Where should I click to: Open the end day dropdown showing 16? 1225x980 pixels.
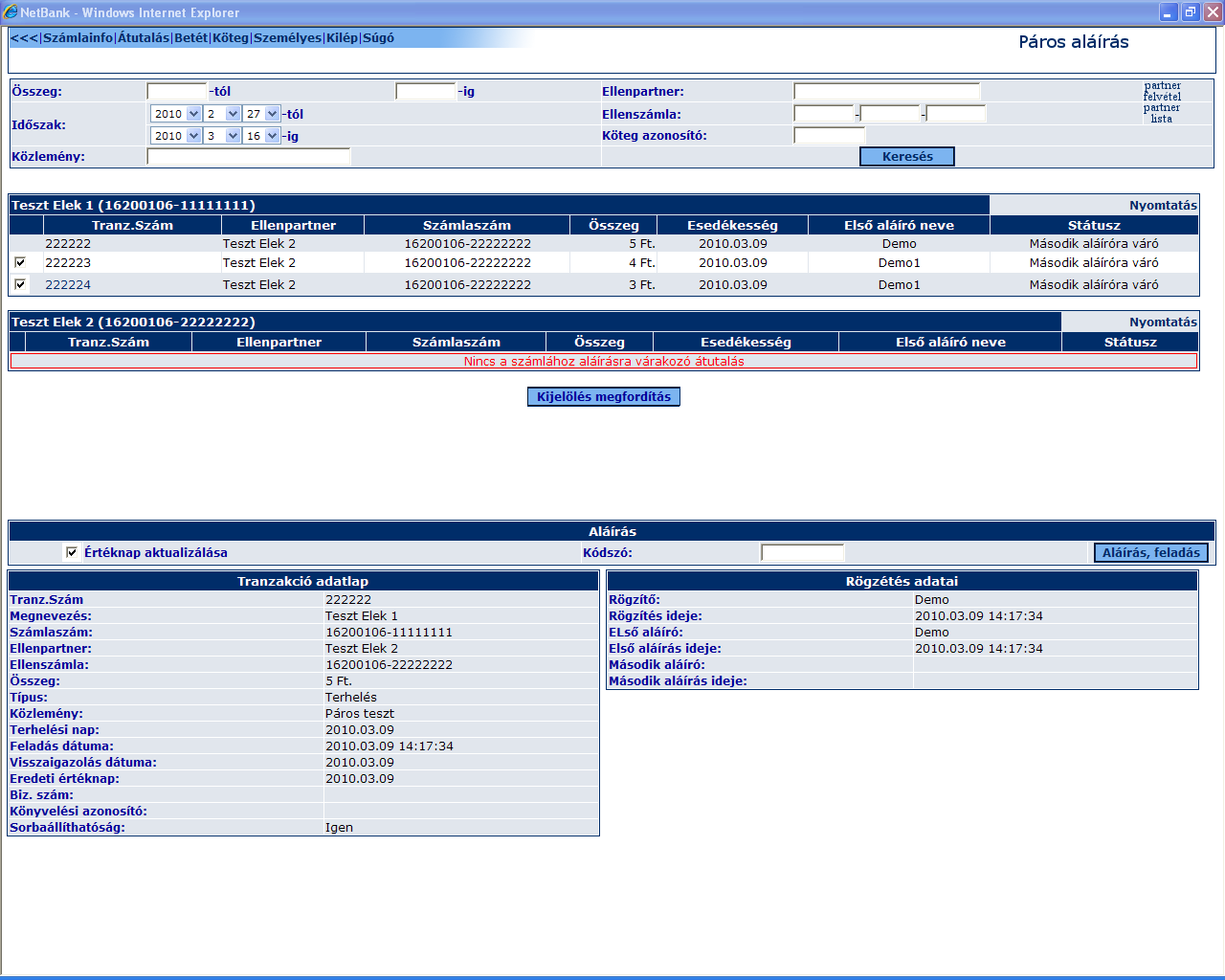pyautogui.click(x=262, y=136)
